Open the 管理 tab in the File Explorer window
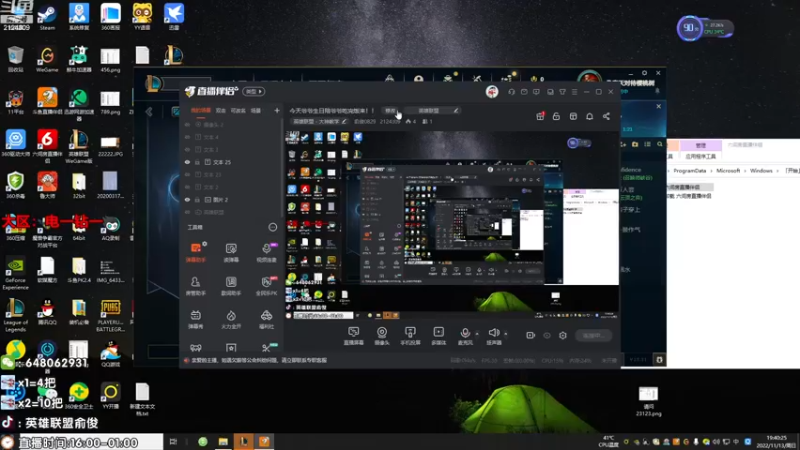The height and width of the screenshot is (450, 800). point(701,145)
